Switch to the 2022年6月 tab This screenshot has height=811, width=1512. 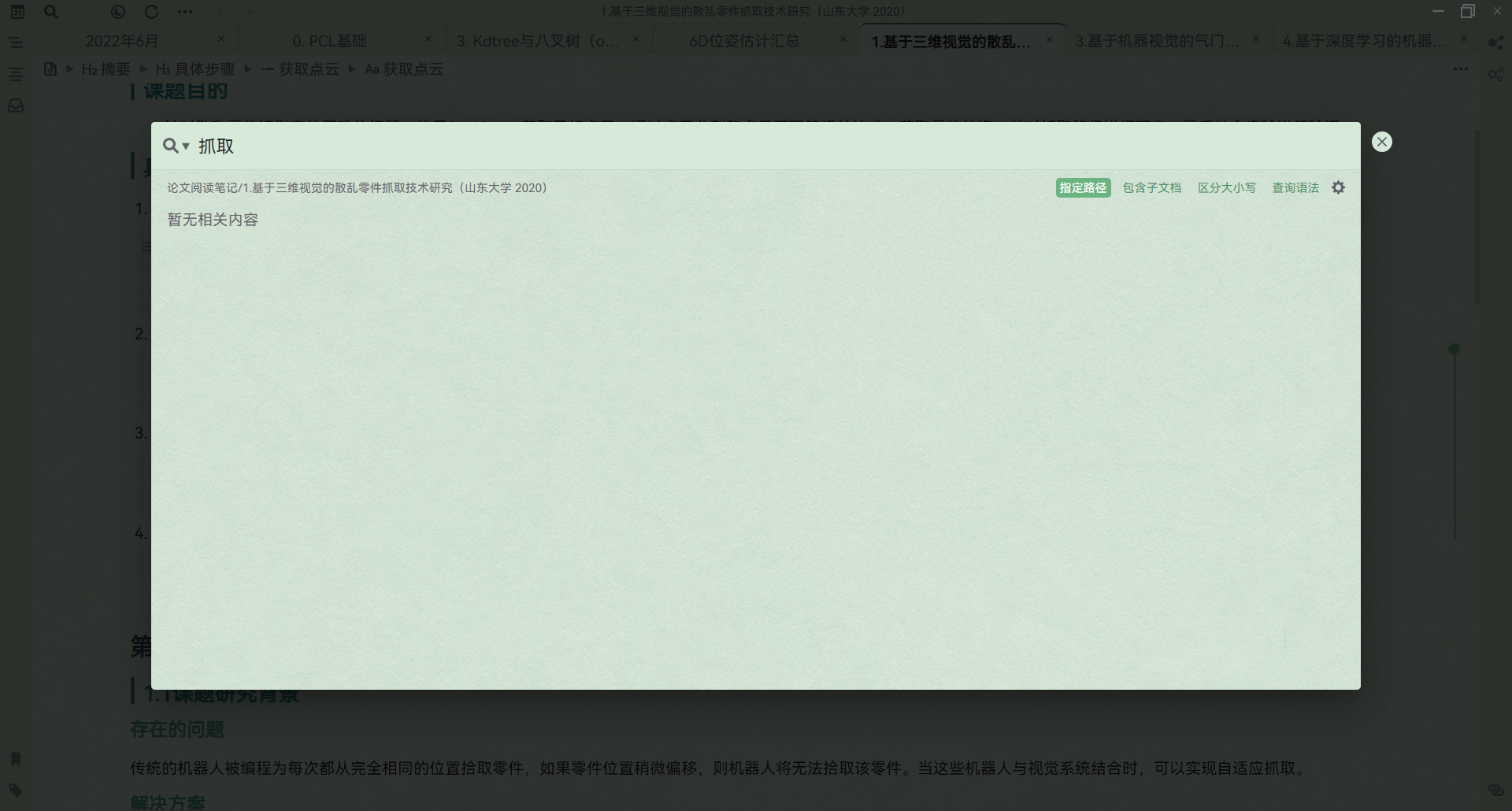122,41
